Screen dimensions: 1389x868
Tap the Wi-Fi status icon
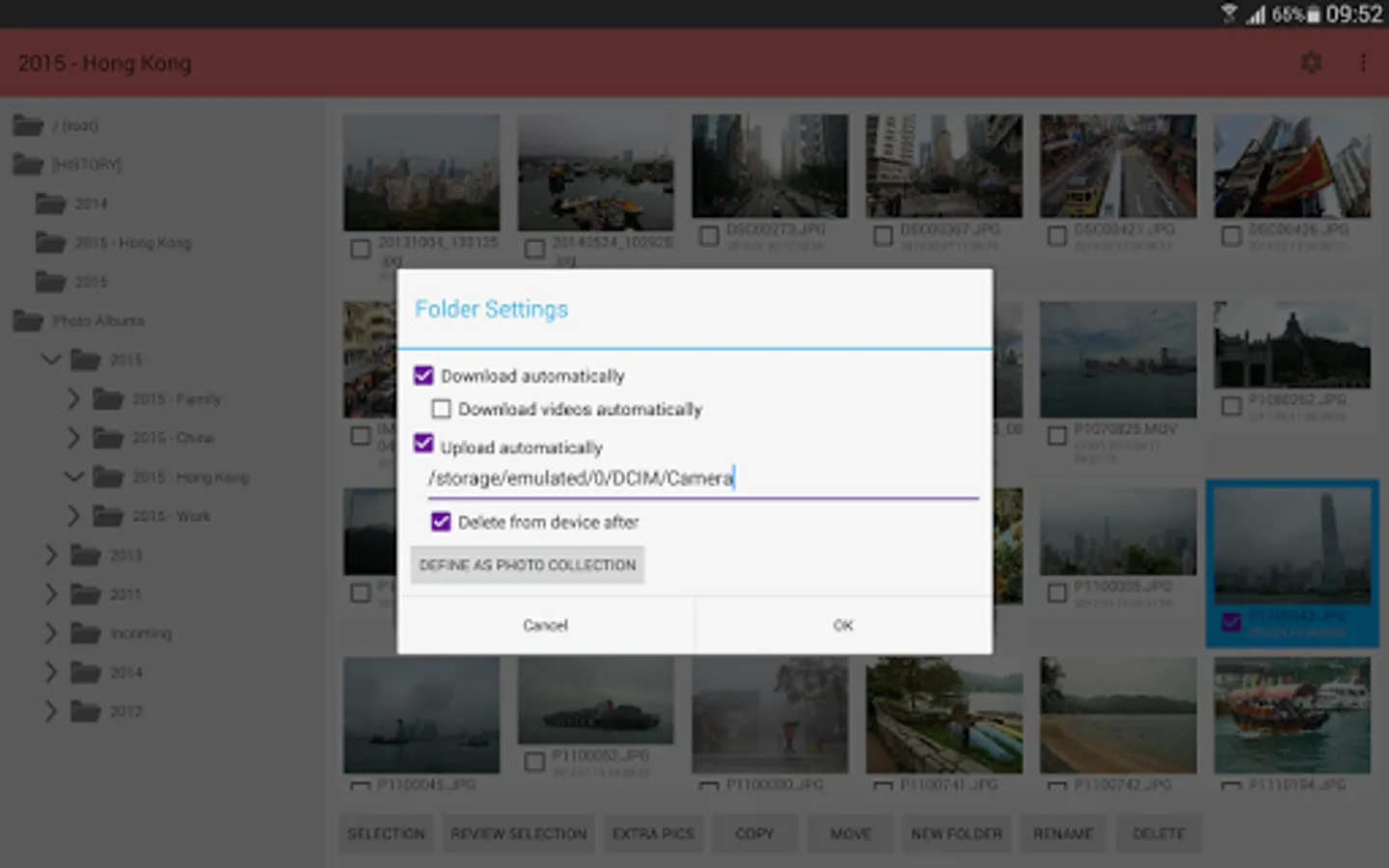coord(1229,14)
